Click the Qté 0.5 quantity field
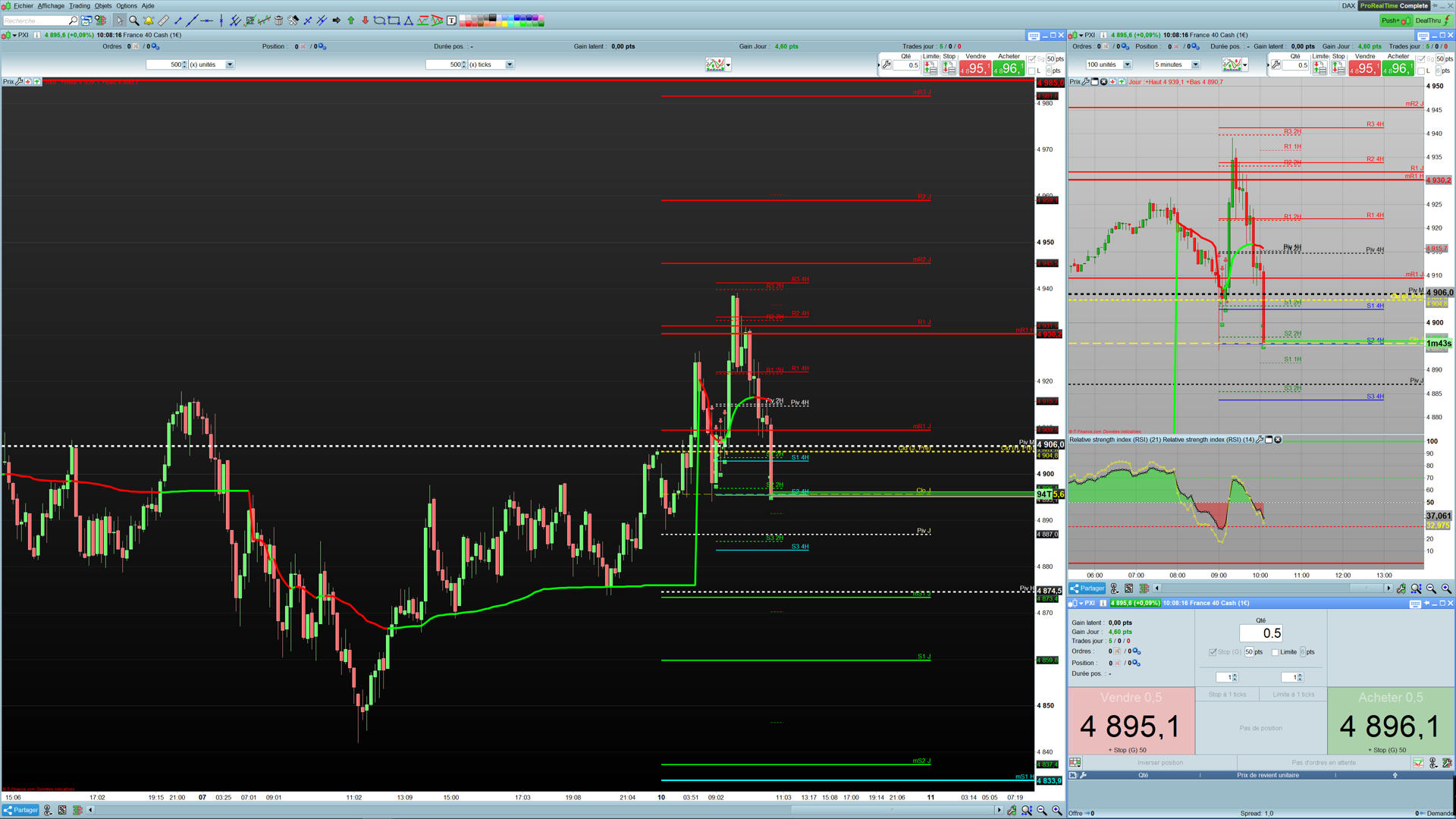This screenshot has width=1456, height=819. 1260,633
